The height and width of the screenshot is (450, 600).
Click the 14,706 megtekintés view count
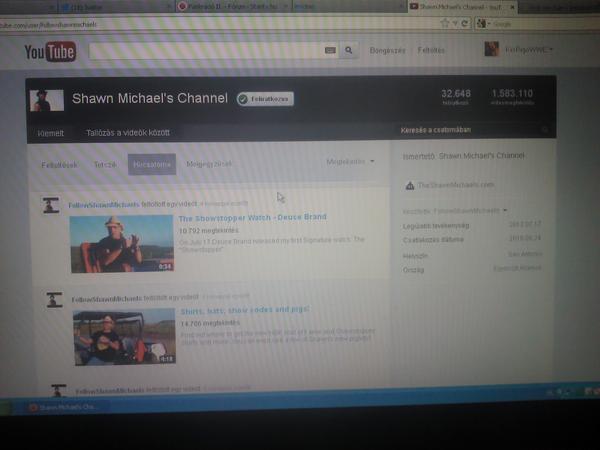pos(210,323)
